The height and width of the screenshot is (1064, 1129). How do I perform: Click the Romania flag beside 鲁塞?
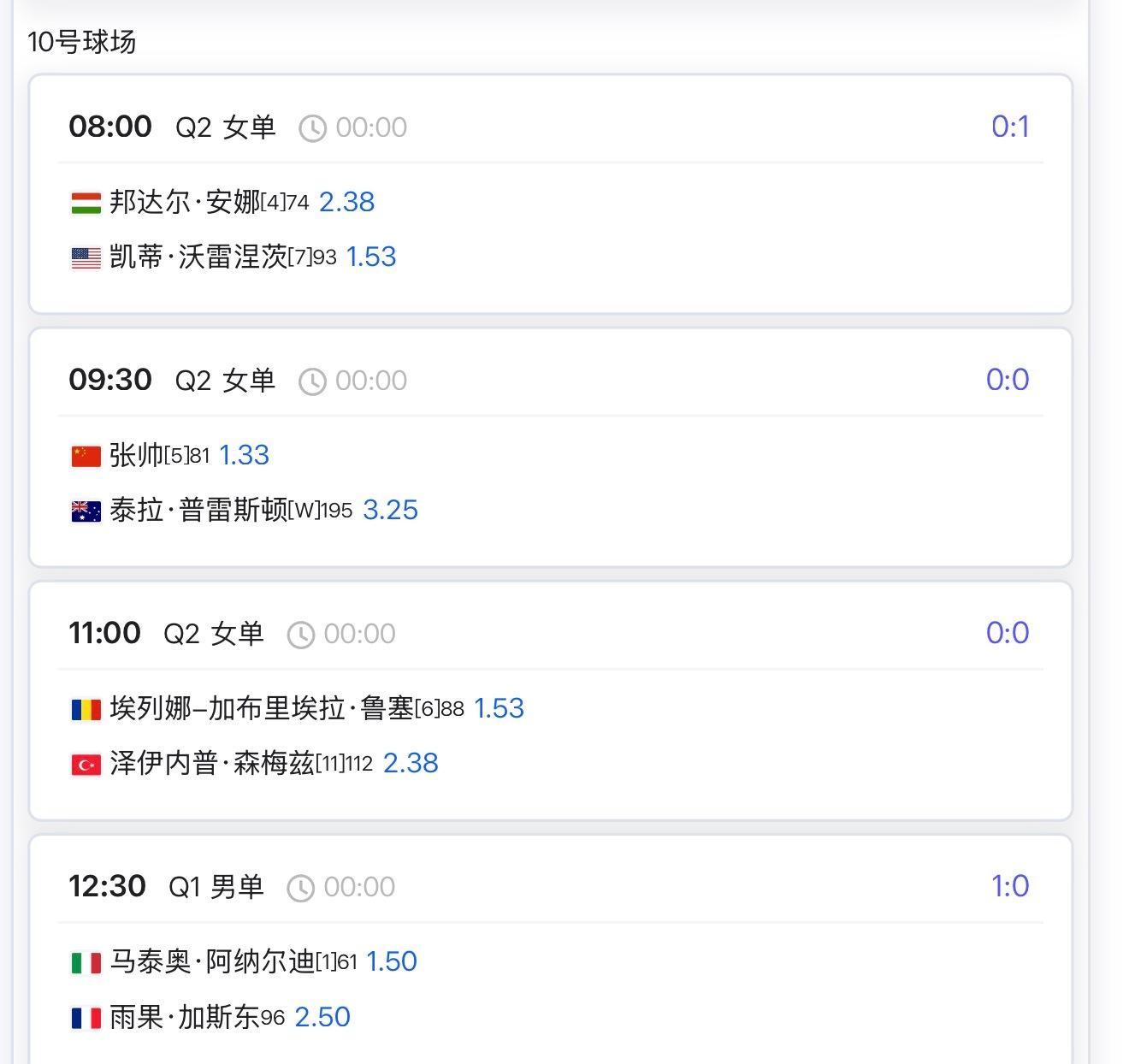pos(86,709)
